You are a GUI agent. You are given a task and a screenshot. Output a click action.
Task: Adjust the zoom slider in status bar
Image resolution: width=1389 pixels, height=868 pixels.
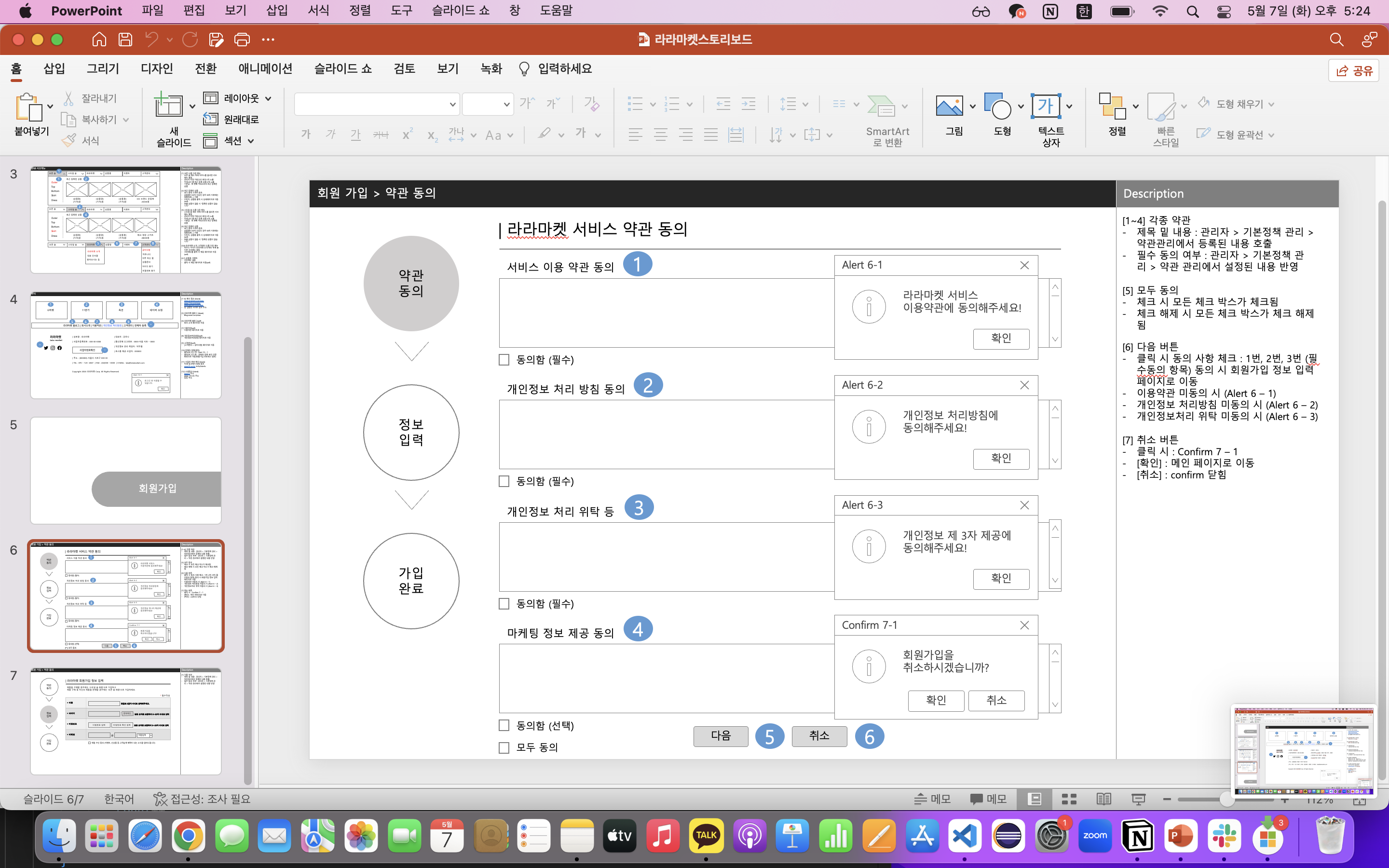[1226, 799]
